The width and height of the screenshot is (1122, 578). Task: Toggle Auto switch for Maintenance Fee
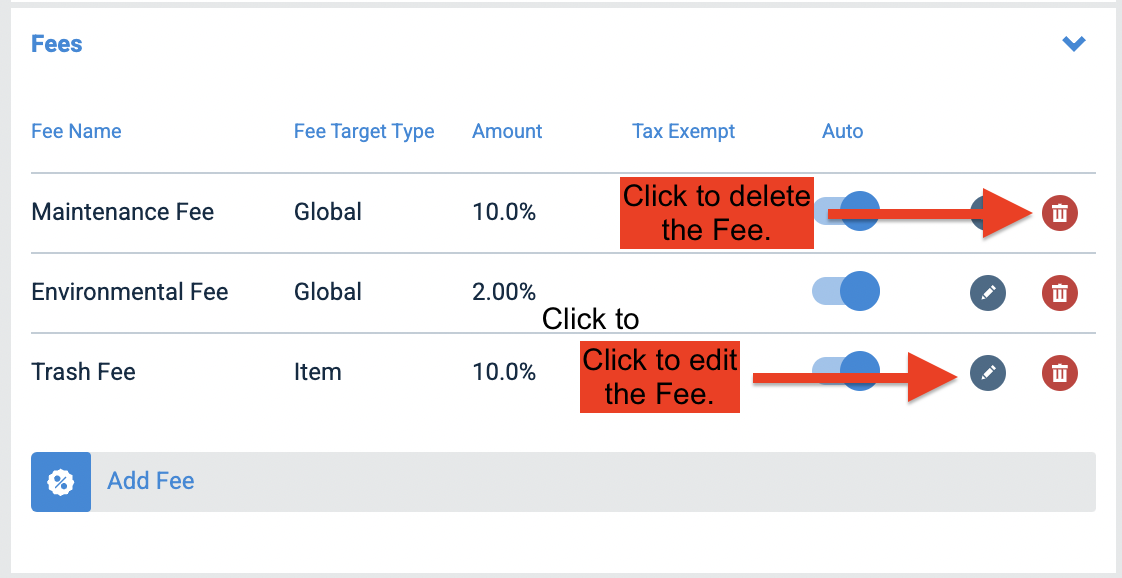pyautogui.click(x=846, y=211)
